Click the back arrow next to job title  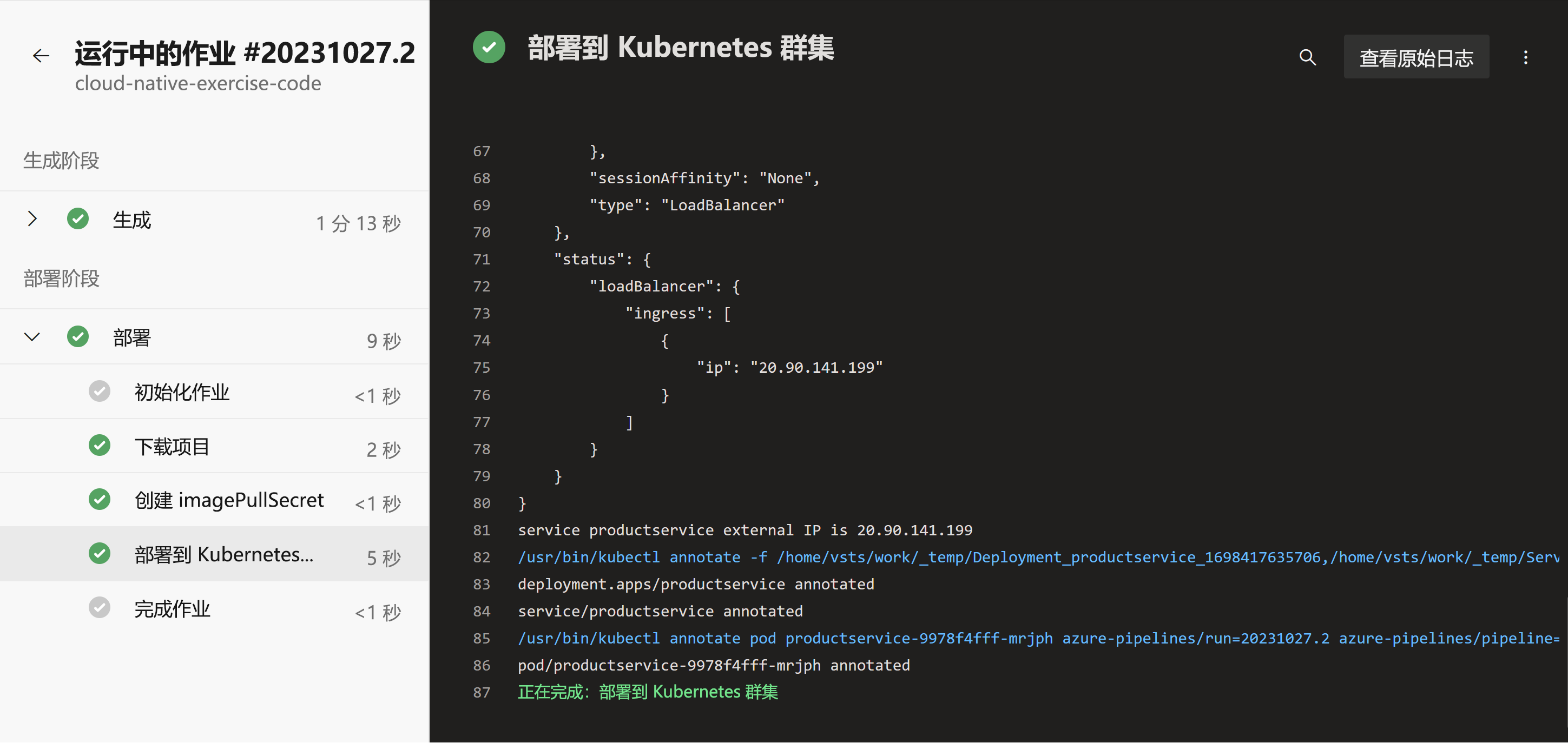coord(41,56)
